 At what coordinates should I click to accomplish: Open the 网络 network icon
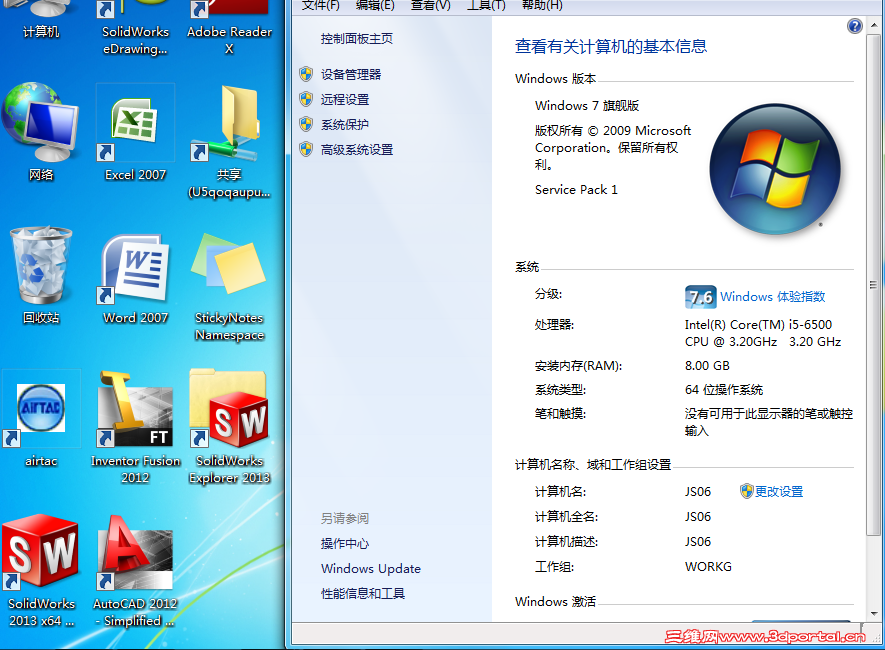(41, 133)
